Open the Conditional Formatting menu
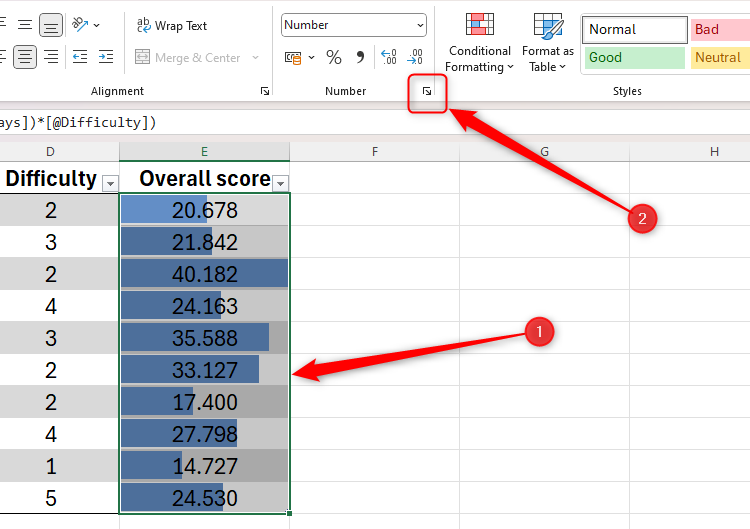Screen dimensions: 750x529 pyautogui.click(x=479, y=44)
